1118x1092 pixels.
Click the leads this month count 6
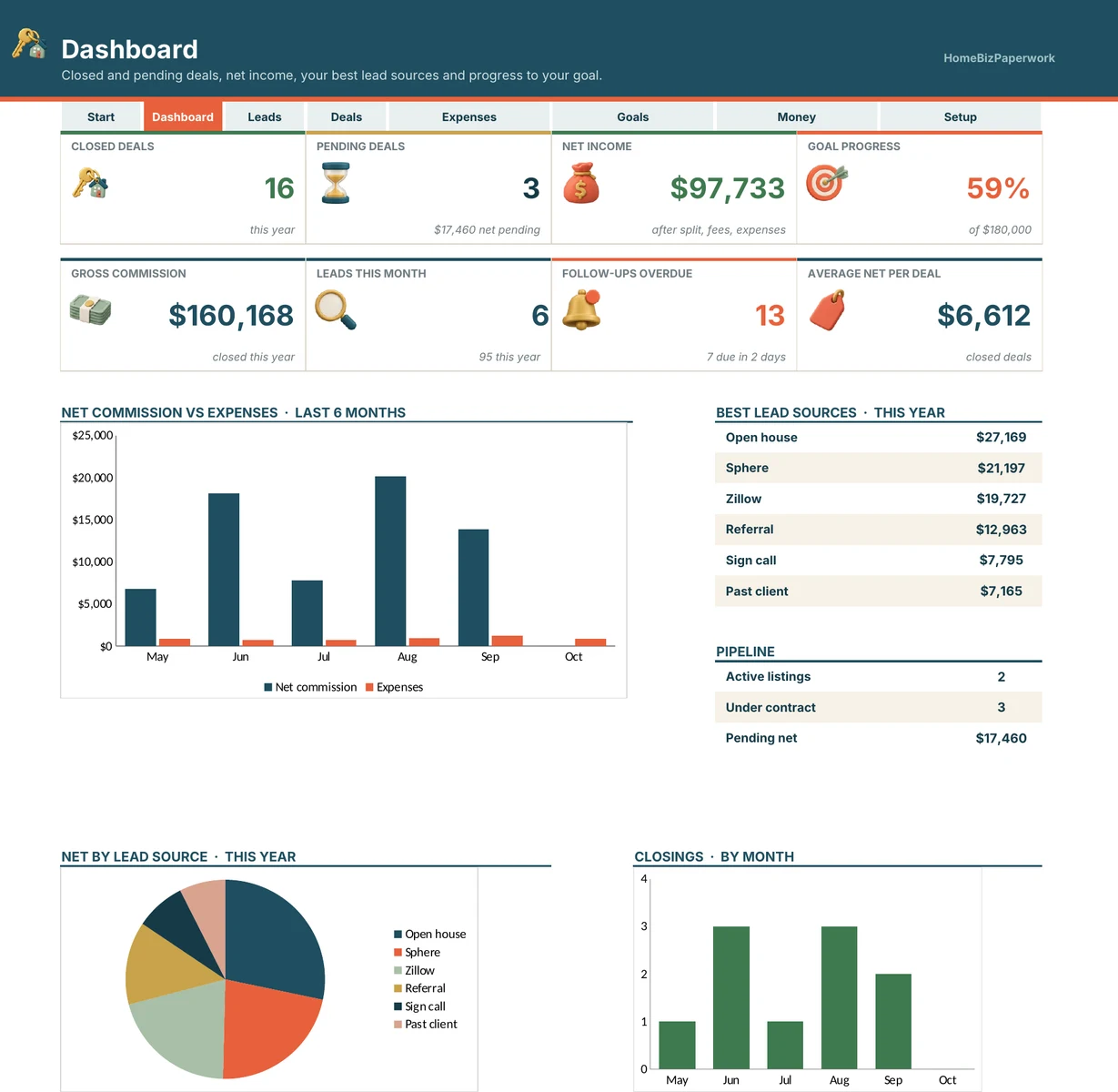point(540,316)
